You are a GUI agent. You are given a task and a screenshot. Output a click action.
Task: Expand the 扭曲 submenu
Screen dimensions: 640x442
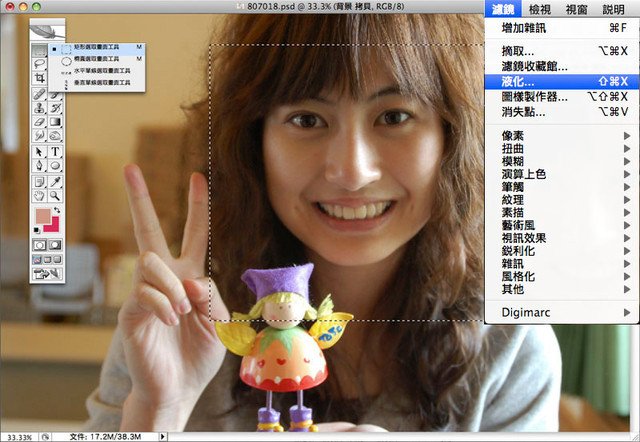point(562,149)
